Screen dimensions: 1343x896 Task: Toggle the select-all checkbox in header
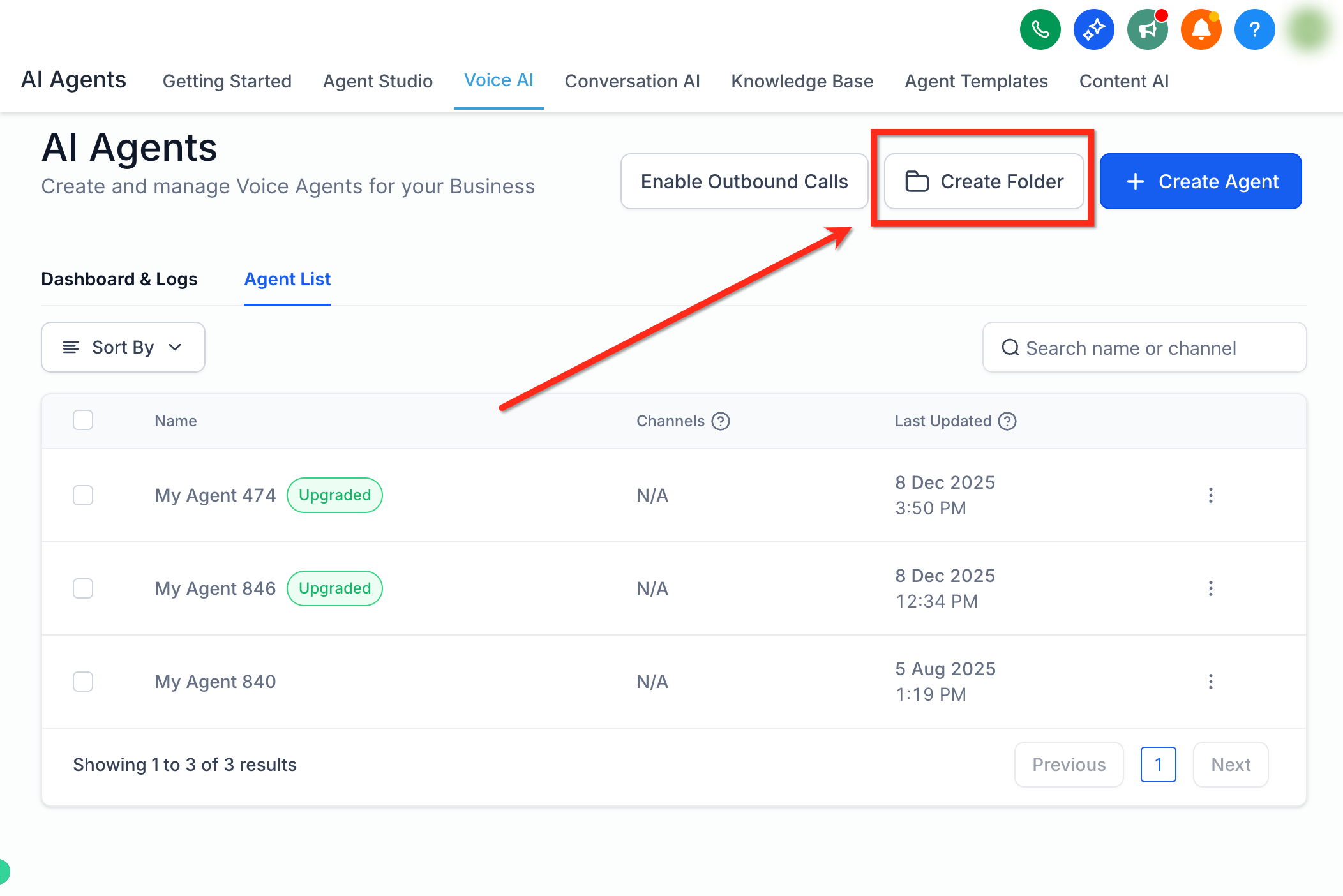pos(83,420)
